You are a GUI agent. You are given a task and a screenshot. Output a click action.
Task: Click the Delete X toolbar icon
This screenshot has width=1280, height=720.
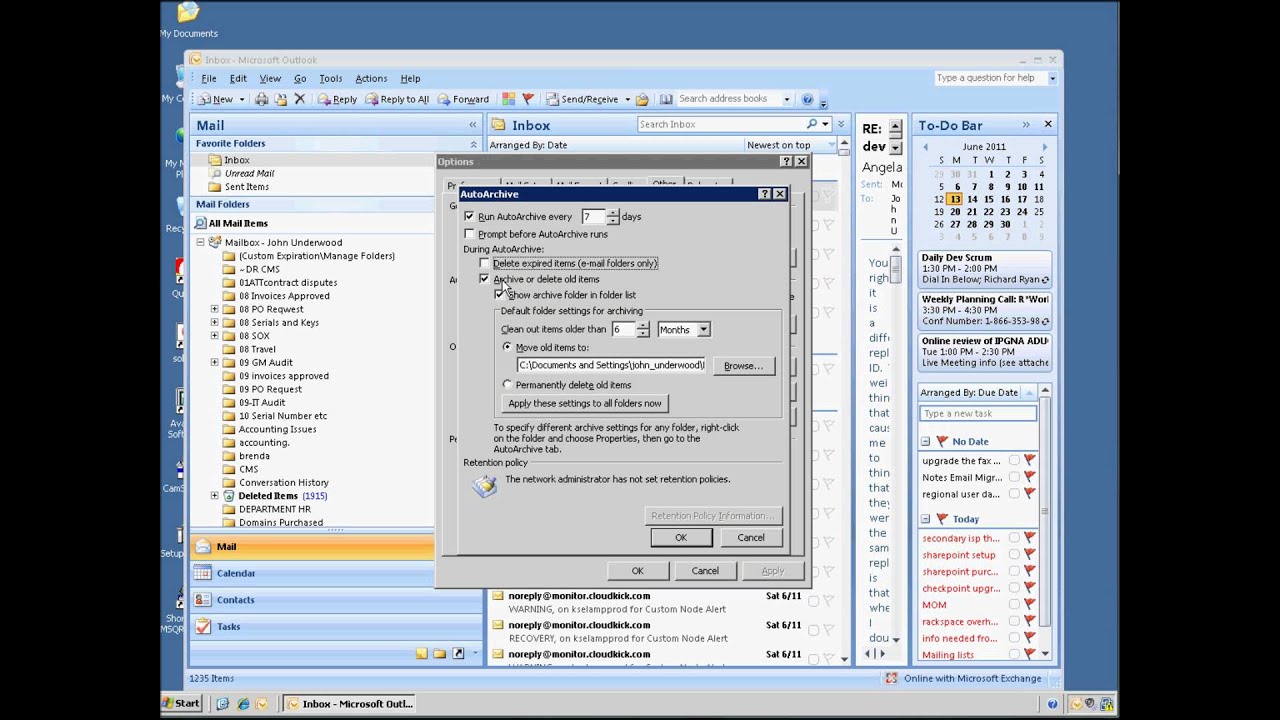pyautogui.click(x=299, y=99)
